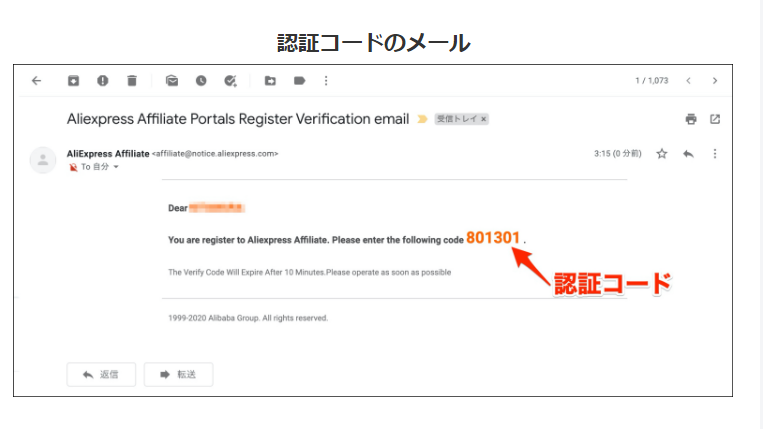Select the verification code 801301
This screenshot has height=429, width=763.
coord(493,238)
